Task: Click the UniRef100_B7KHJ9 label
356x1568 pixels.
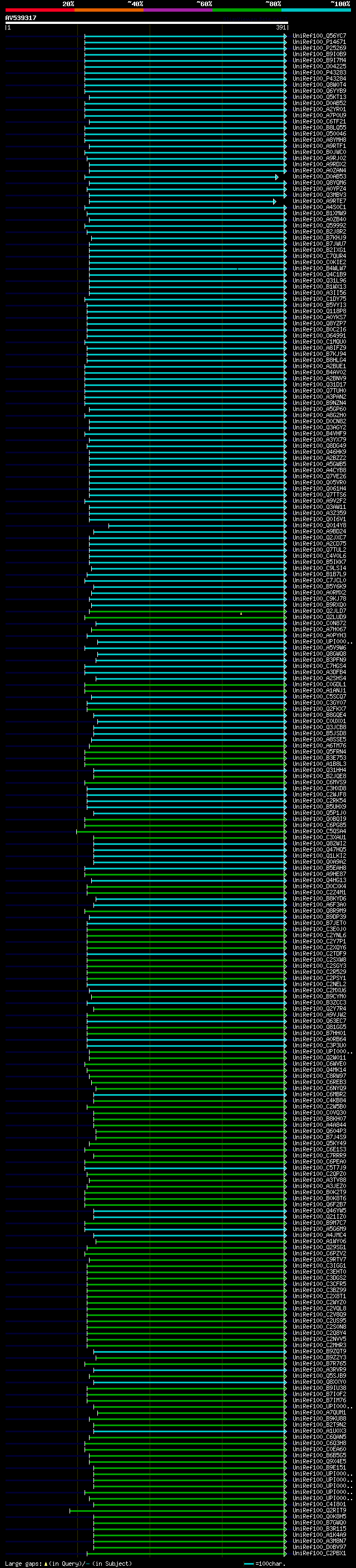Action: click(x=319, y=238)
